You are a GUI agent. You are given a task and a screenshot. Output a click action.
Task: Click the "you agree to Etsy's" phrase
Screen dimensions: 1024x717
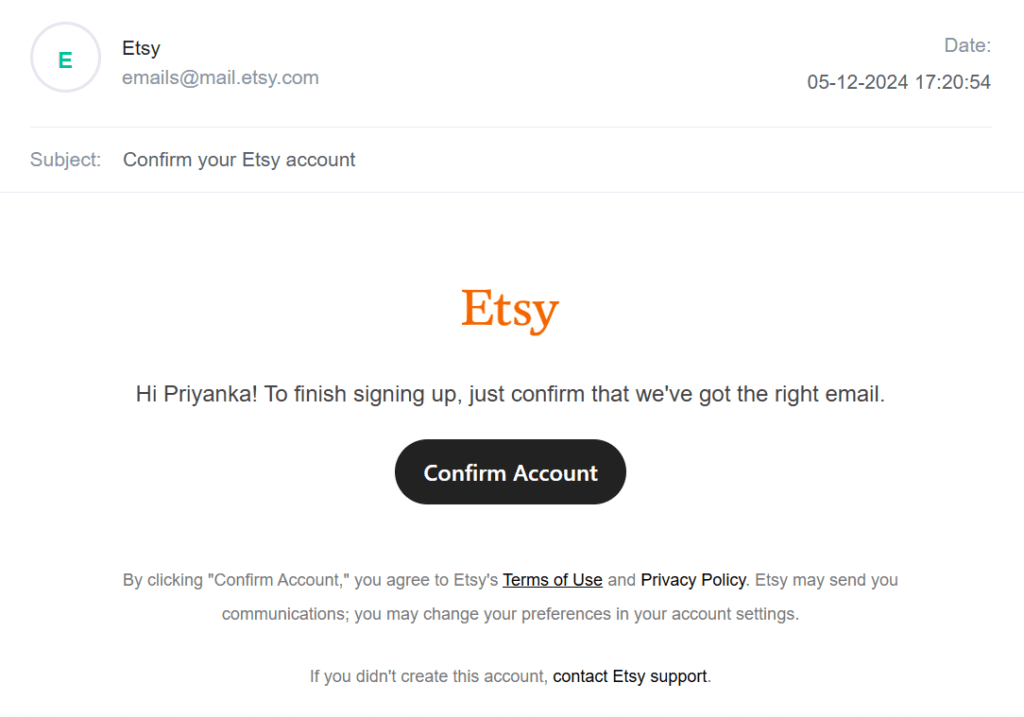[x=426, y=580]
